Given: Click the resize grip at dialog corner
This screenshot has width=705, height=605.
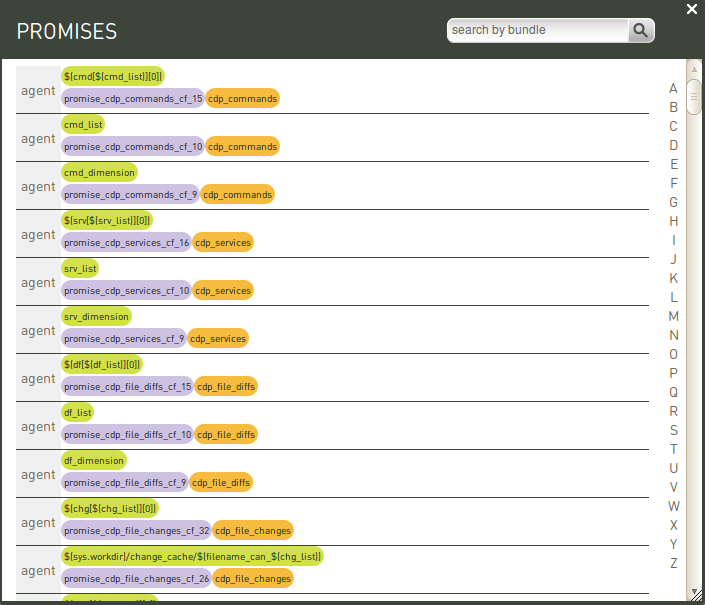Looking at the screenshot, I should 697,595.
